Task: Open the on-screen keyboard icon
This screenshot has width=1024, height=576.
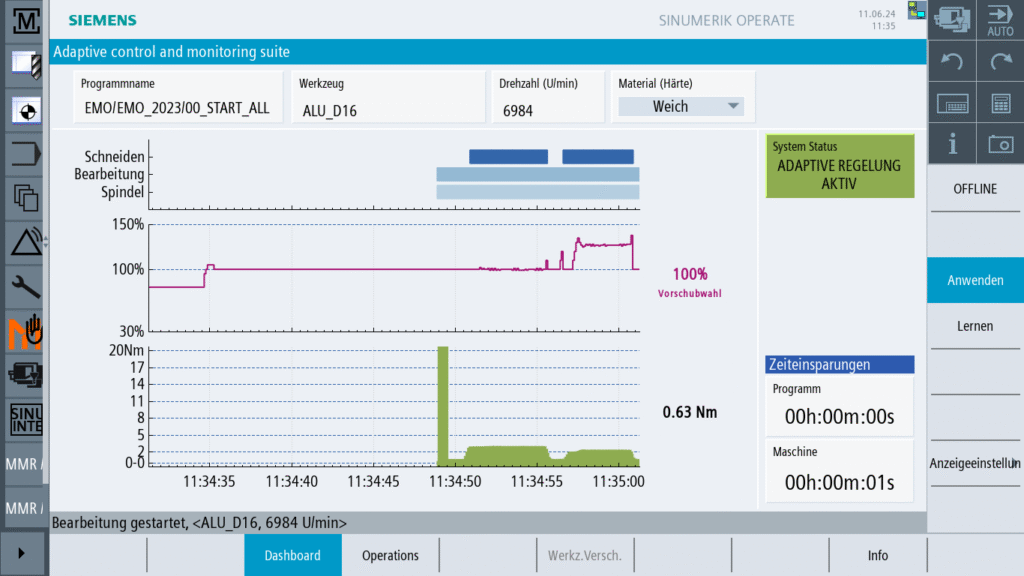Action: [952, 103]
